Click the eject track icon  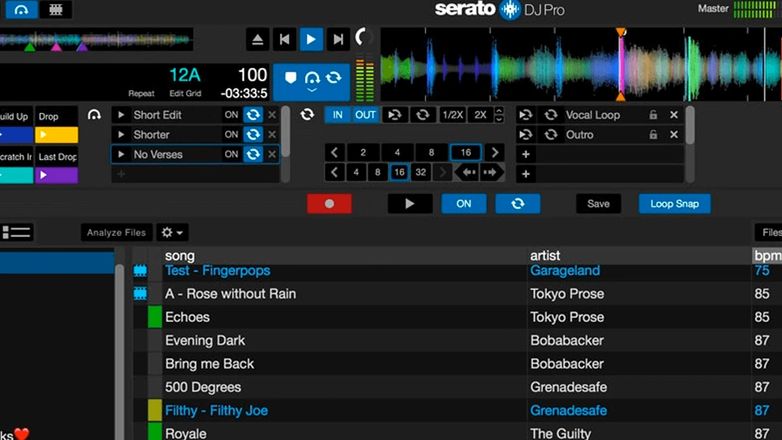pos(257,39)
